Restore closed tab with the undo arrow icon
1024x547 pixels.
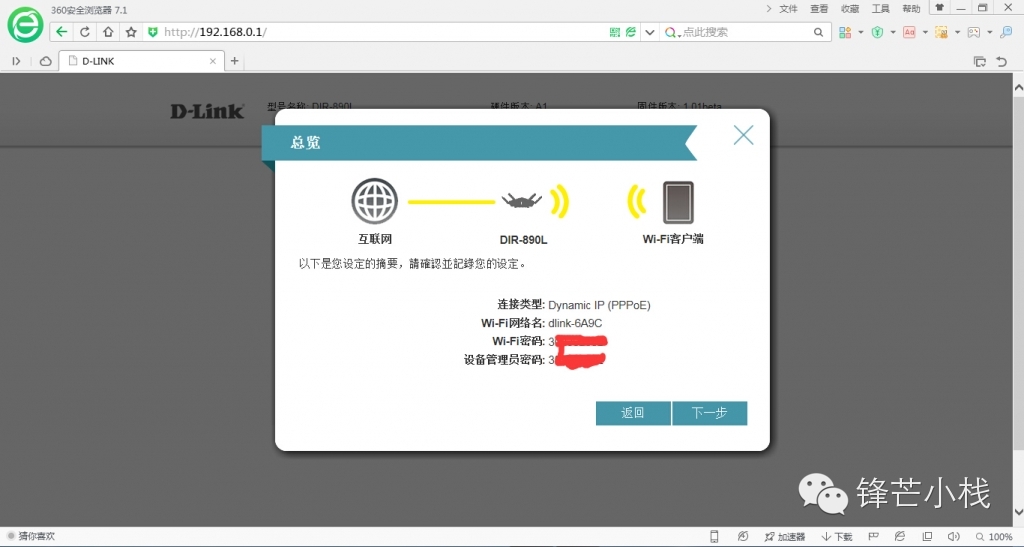(x=1002, y=61)
